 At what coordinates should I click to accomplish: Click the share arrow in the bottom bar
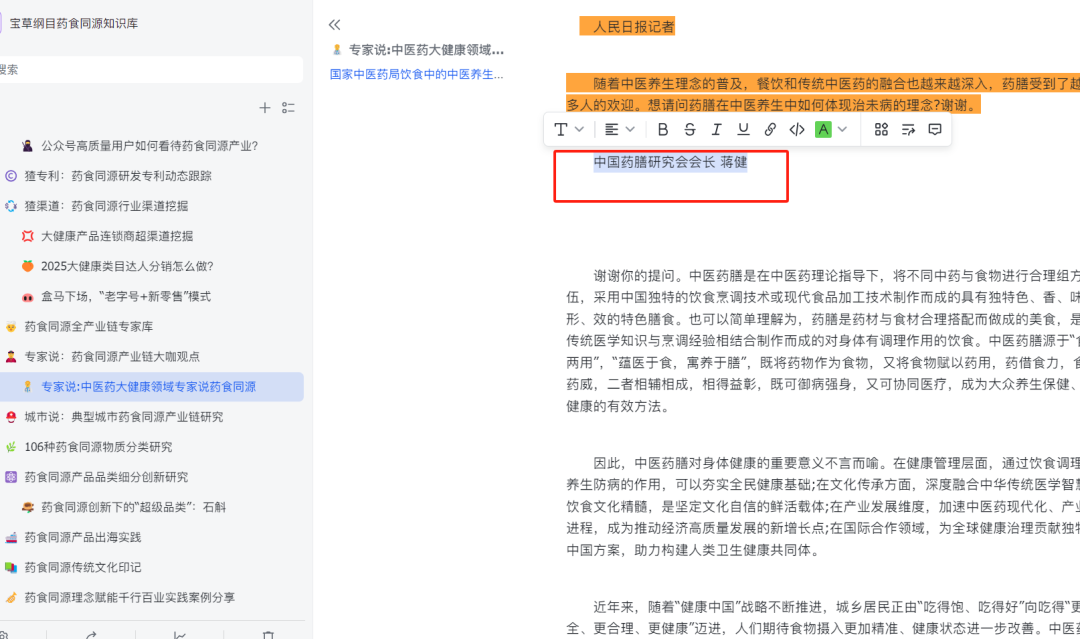(x=90, y=634)
